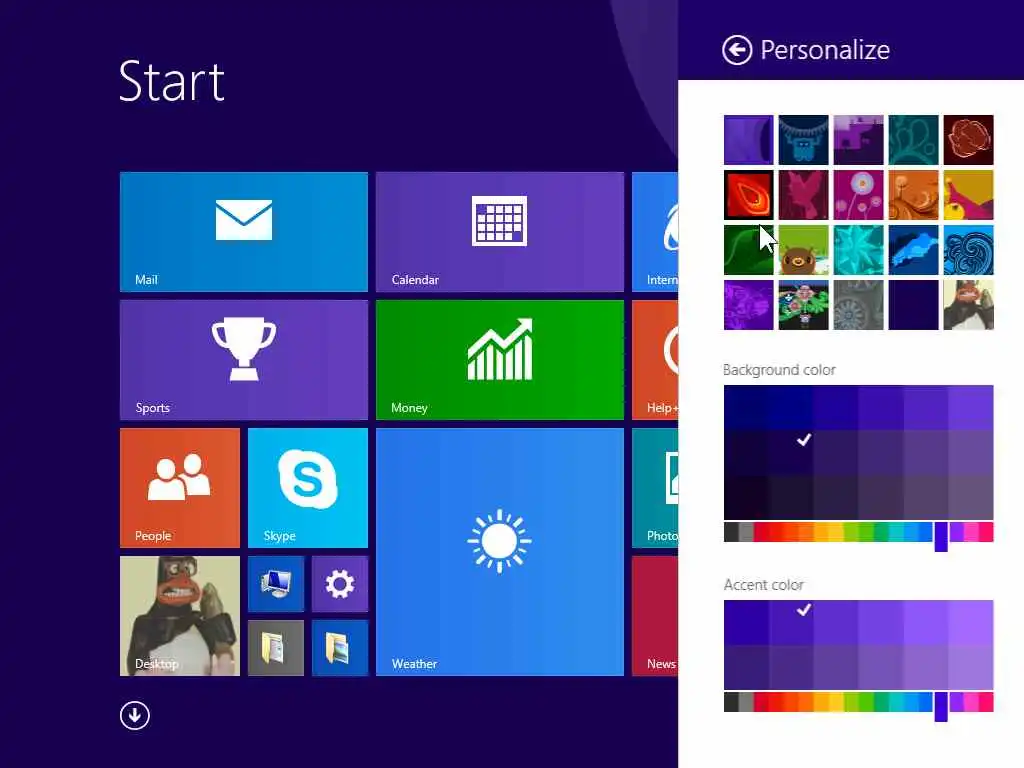Image resolution: width=1024 pixels, height=768 pixels.
Task: Open the Photos tile
Action: 655,488
